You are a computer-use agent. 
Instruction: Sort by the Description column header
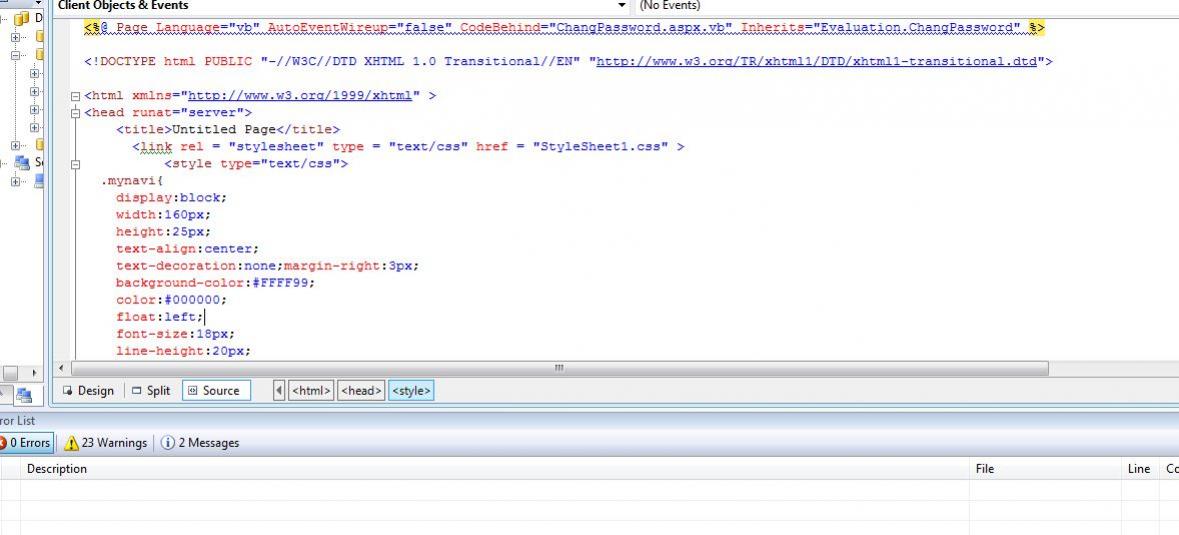pyautogui.click(x=495, y=469)
